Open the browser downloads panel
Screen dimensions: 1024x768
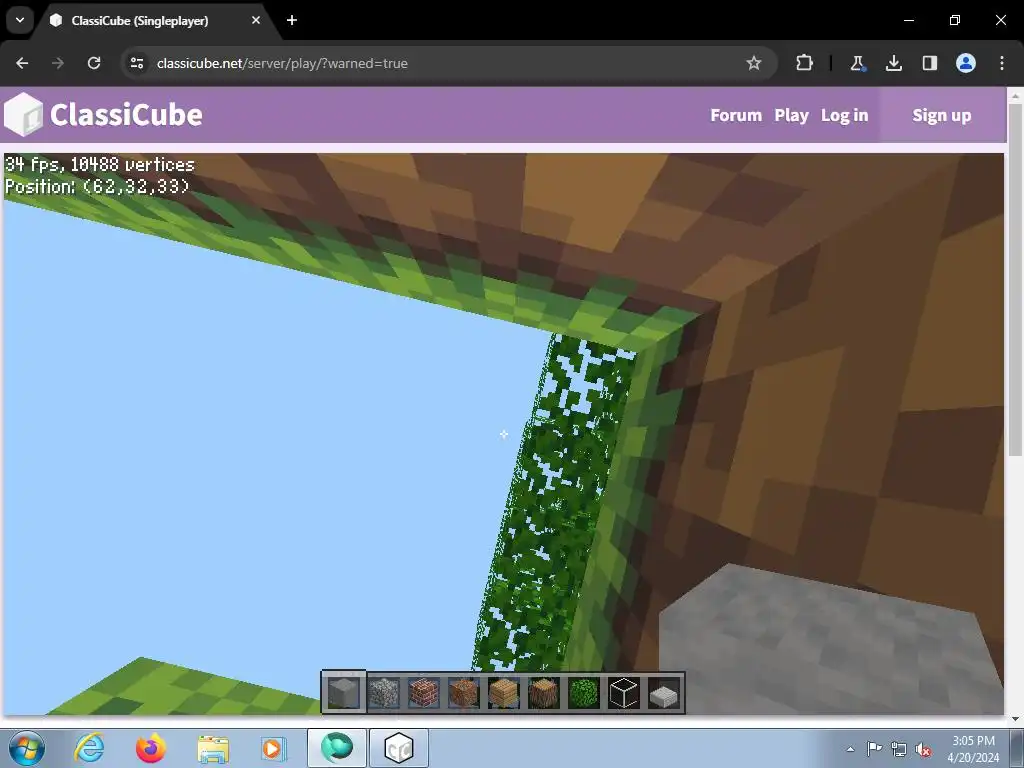(x=893, y=63)
